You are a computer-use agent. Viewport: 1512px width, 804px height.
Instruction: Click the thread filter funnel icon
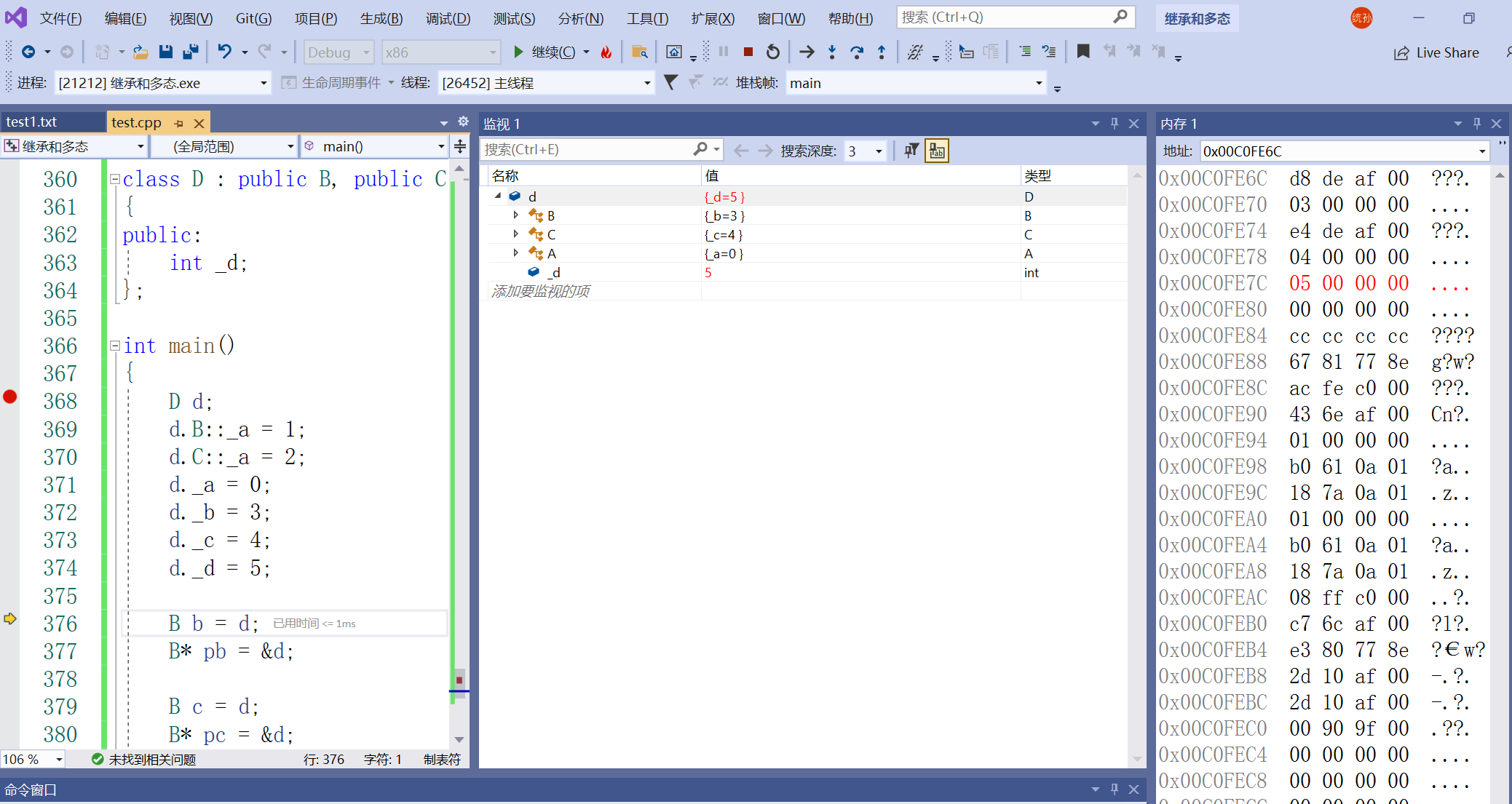[x=670, y=82]
